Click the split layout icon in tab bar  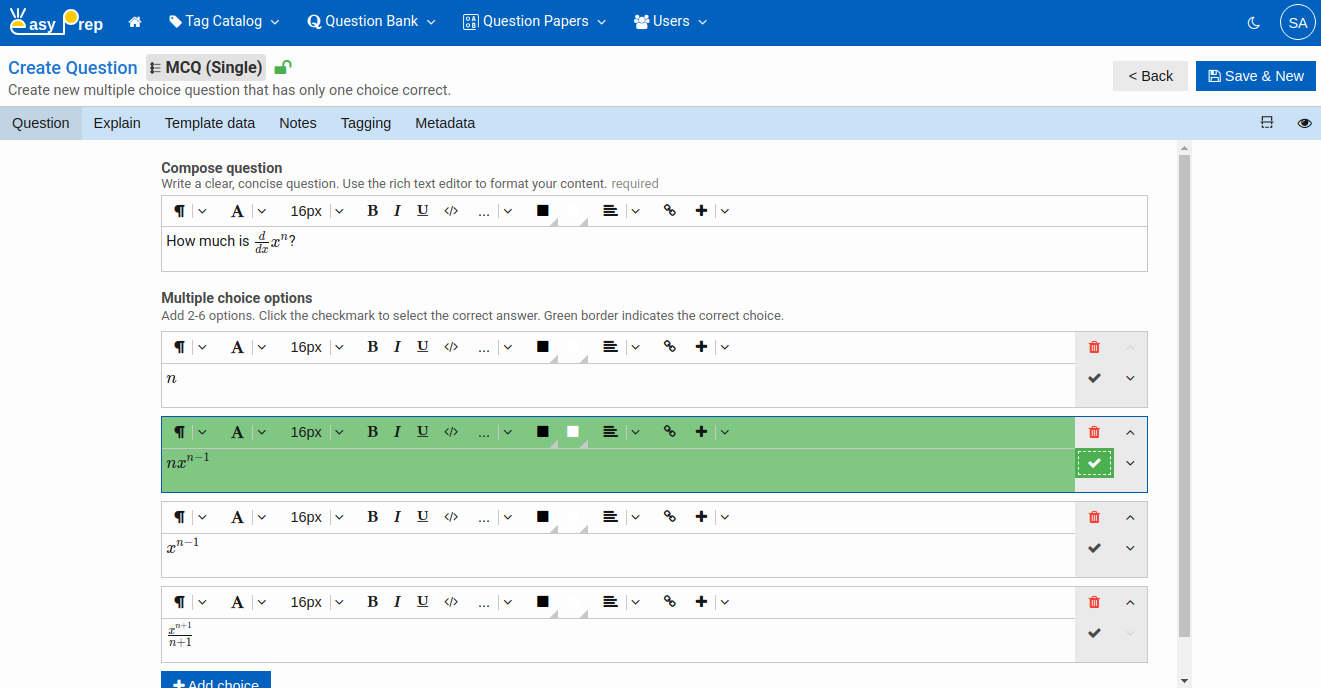pos(1267,123)
